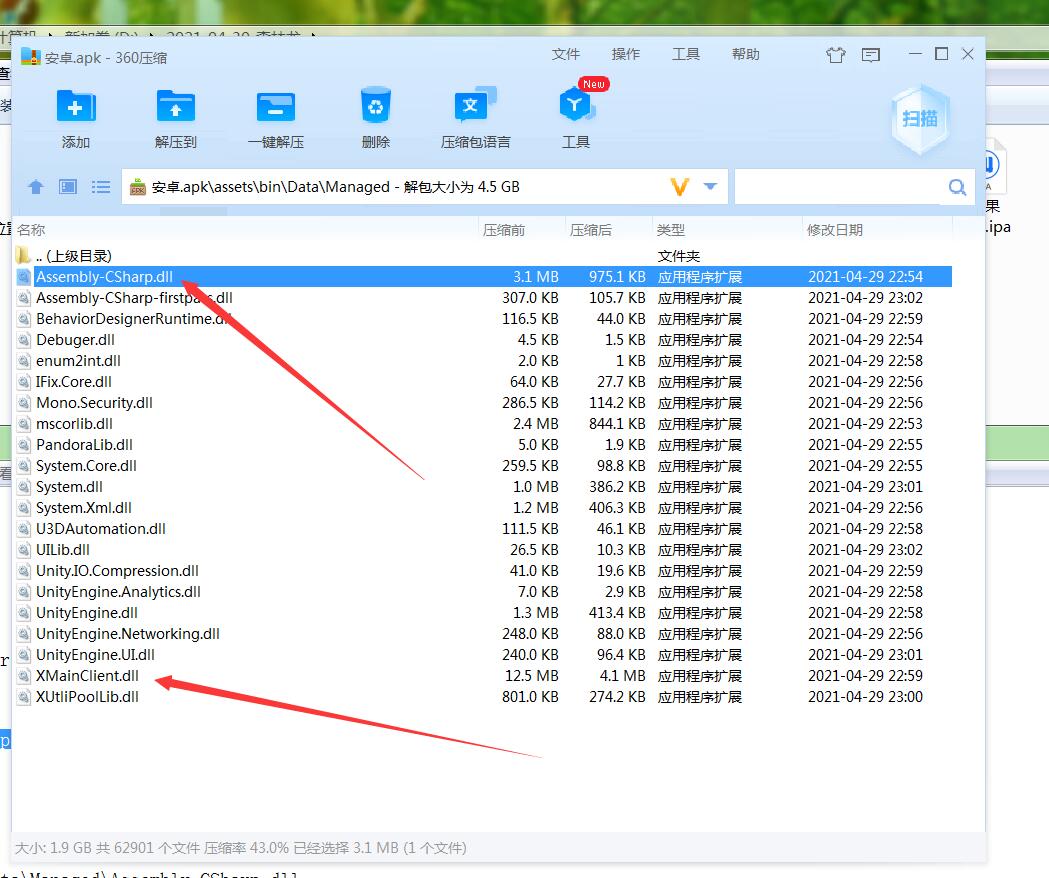Switch to list view layout icon

tap(101, 187)
